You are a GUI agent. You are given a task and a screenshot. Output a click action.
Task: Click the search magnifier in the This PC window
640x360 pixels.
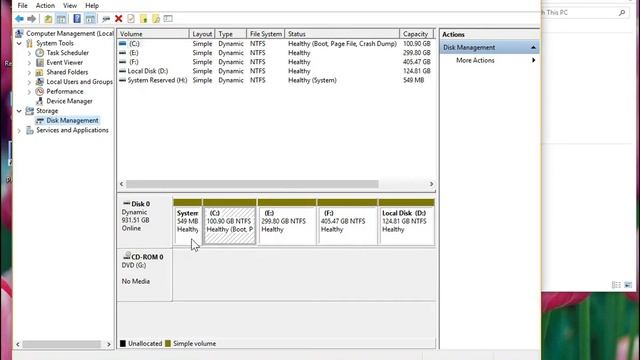(622, 13)
